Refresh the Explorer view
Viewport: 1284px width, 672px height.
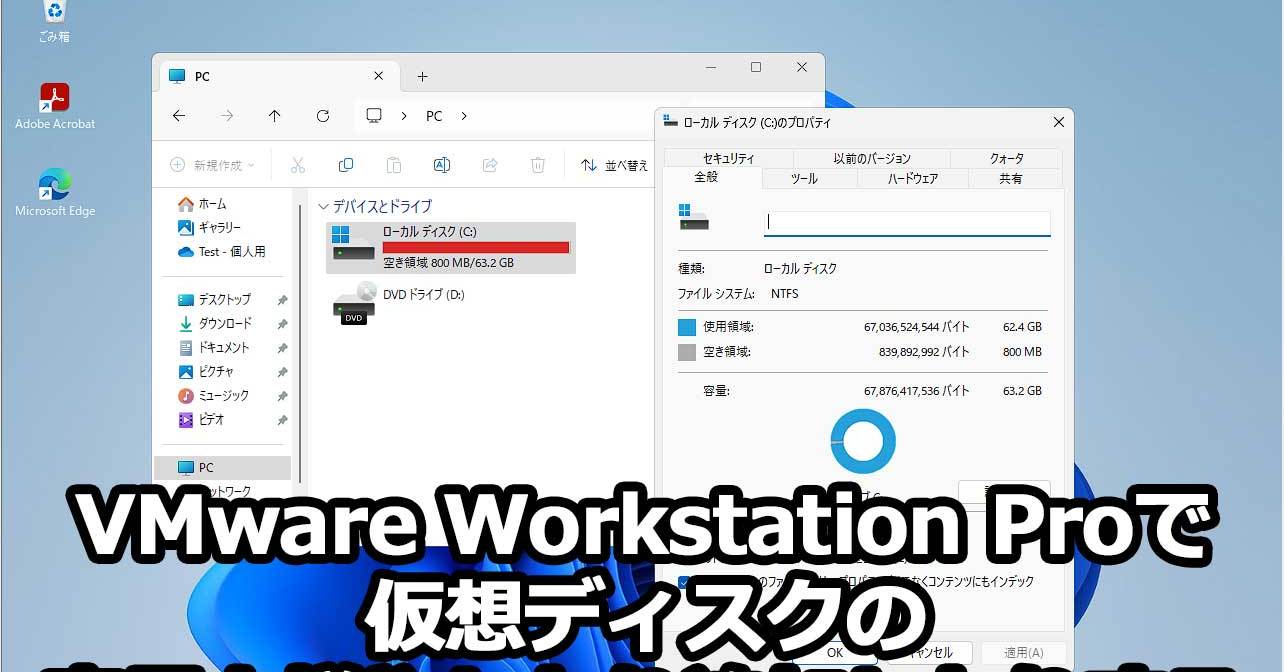tap(322, 116)
